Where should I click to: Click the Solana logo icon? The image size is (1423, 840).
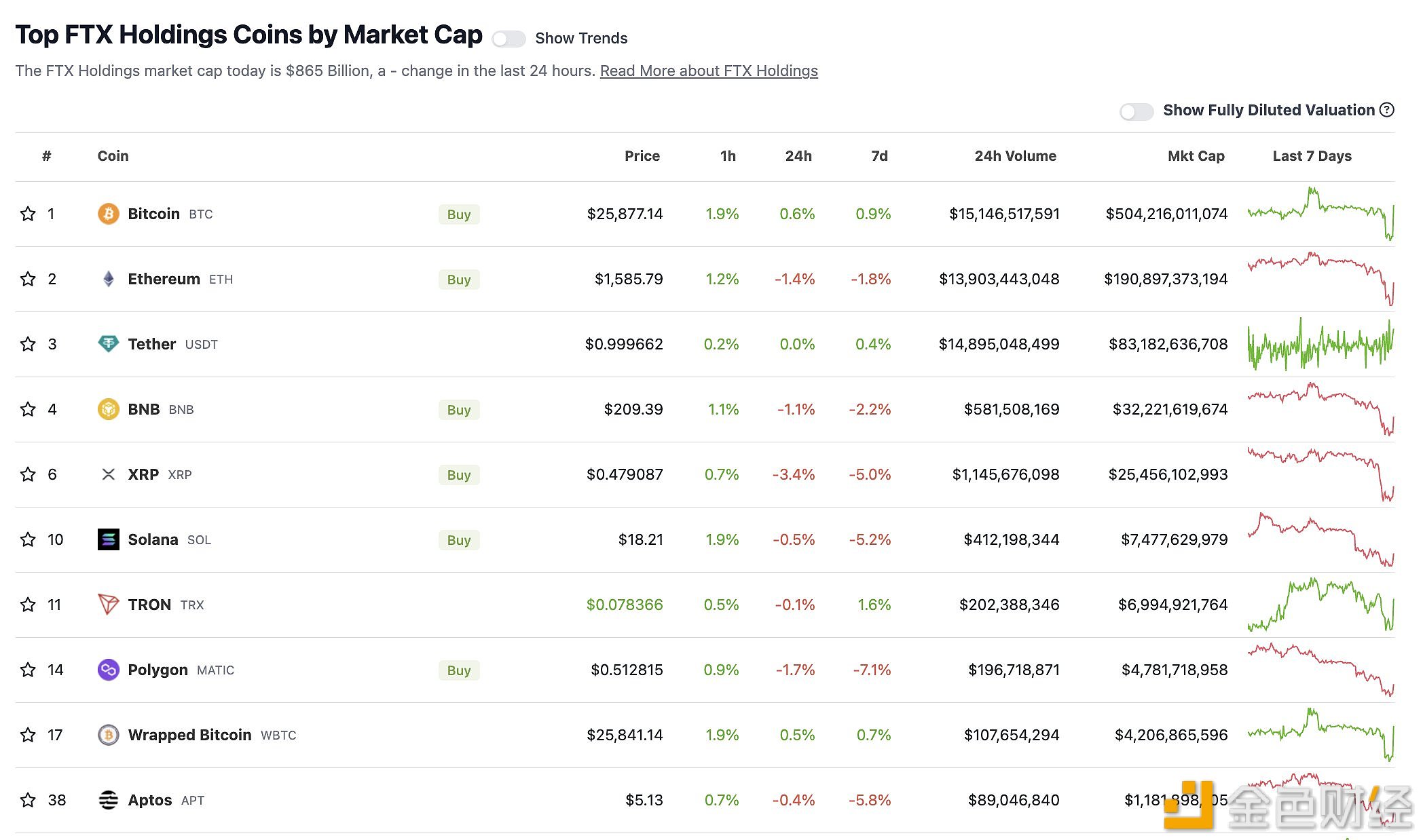tap(108, 539)
